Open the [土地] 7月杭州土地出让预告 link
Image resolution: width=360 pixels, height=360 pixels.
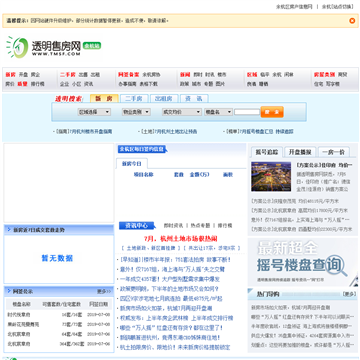169,132
